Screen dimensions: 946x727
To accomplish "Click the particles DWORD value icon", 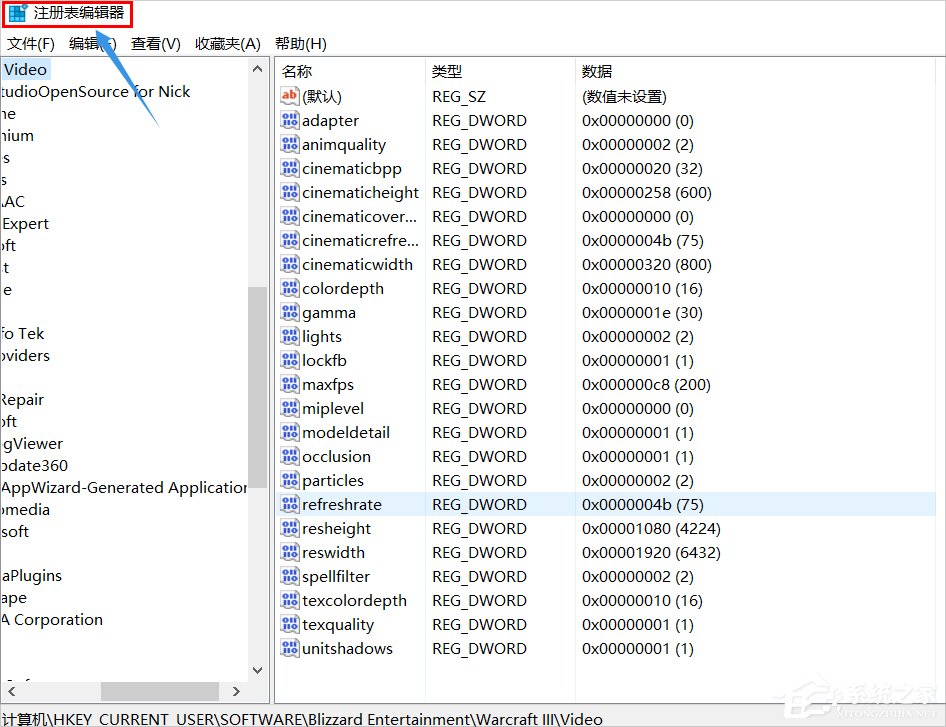I will (x=288, y=480).
